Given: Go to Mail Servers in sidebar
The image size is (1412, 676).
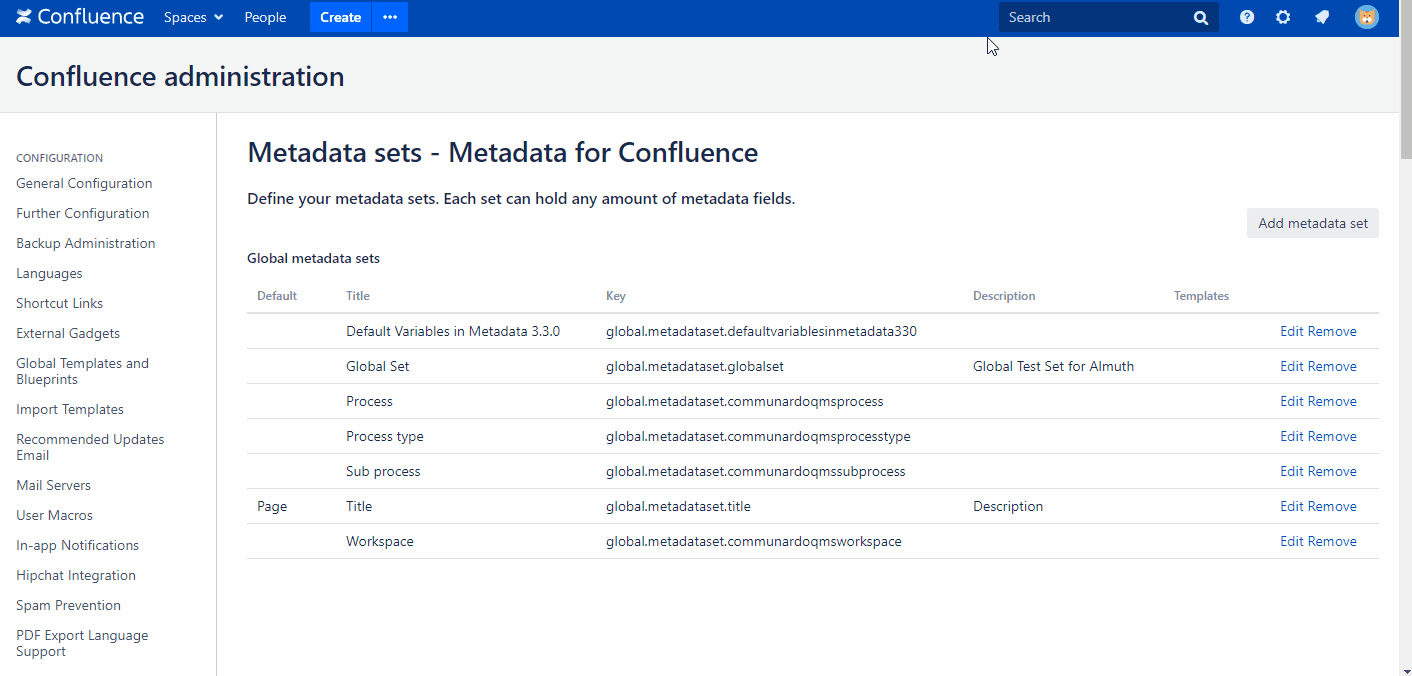Looking at the screenshot, I should (x=53, y=485).
